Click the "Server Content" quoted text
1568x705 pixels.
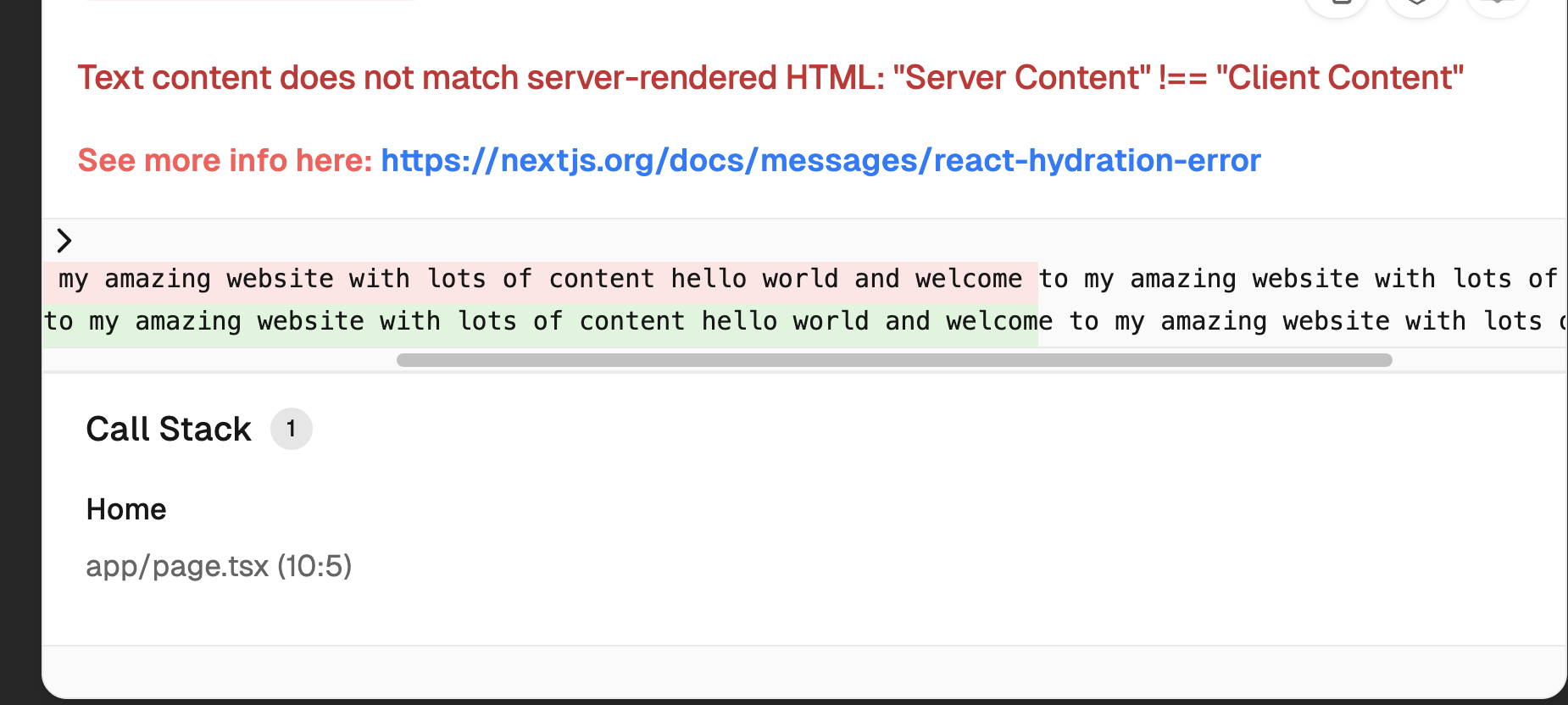[1021, 78]
